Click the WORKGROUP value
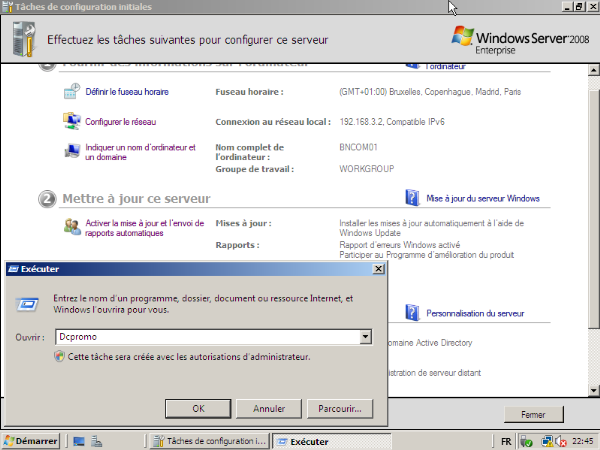Screen dimensions: 600x450 367,169
